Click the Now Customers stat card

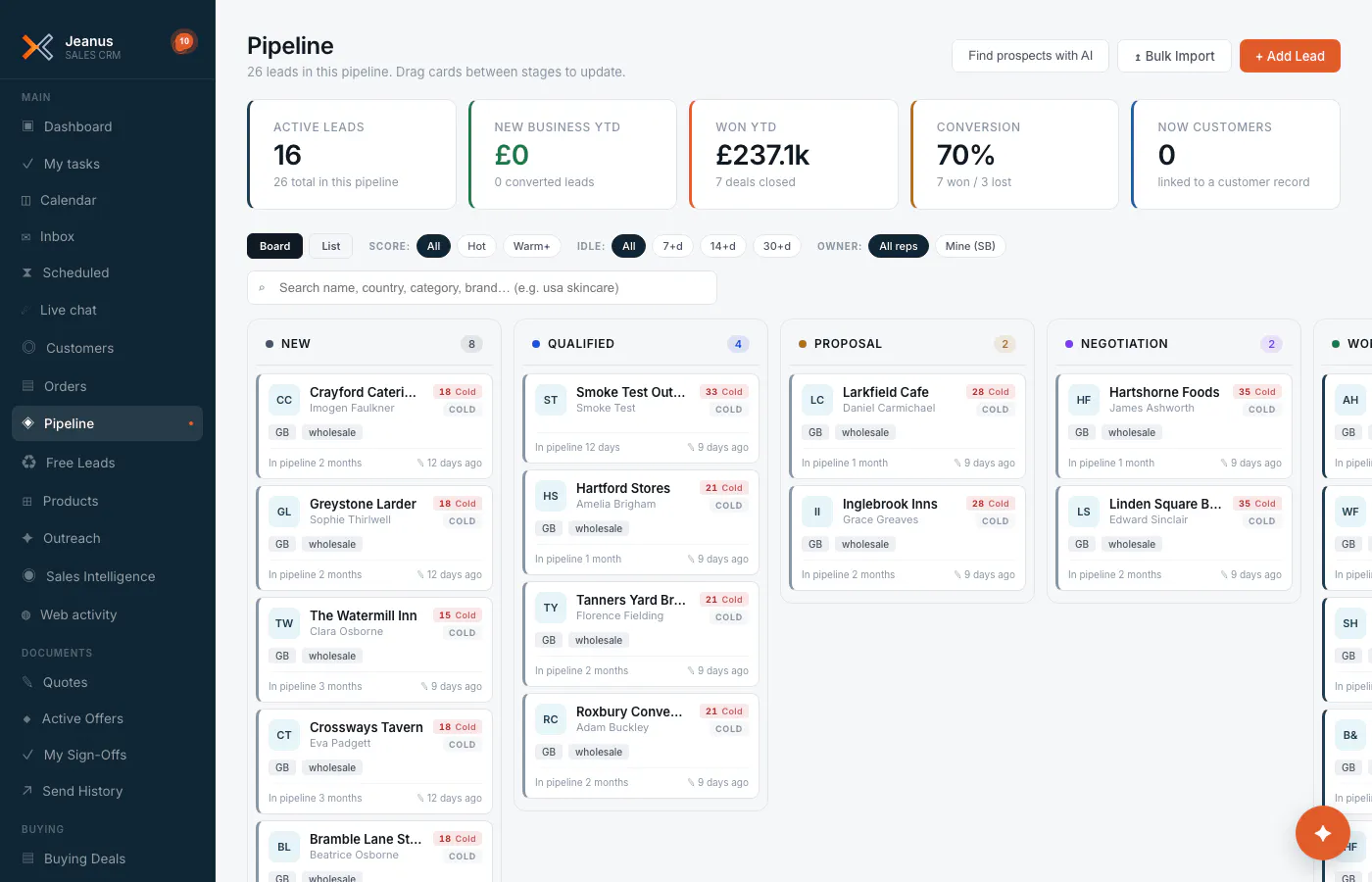click(1236, 154)
